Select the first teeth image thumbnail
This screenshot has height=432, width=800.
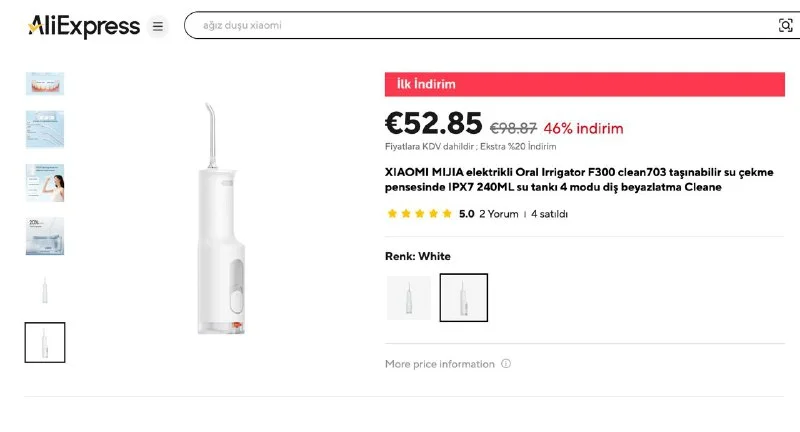coord(45,83)
